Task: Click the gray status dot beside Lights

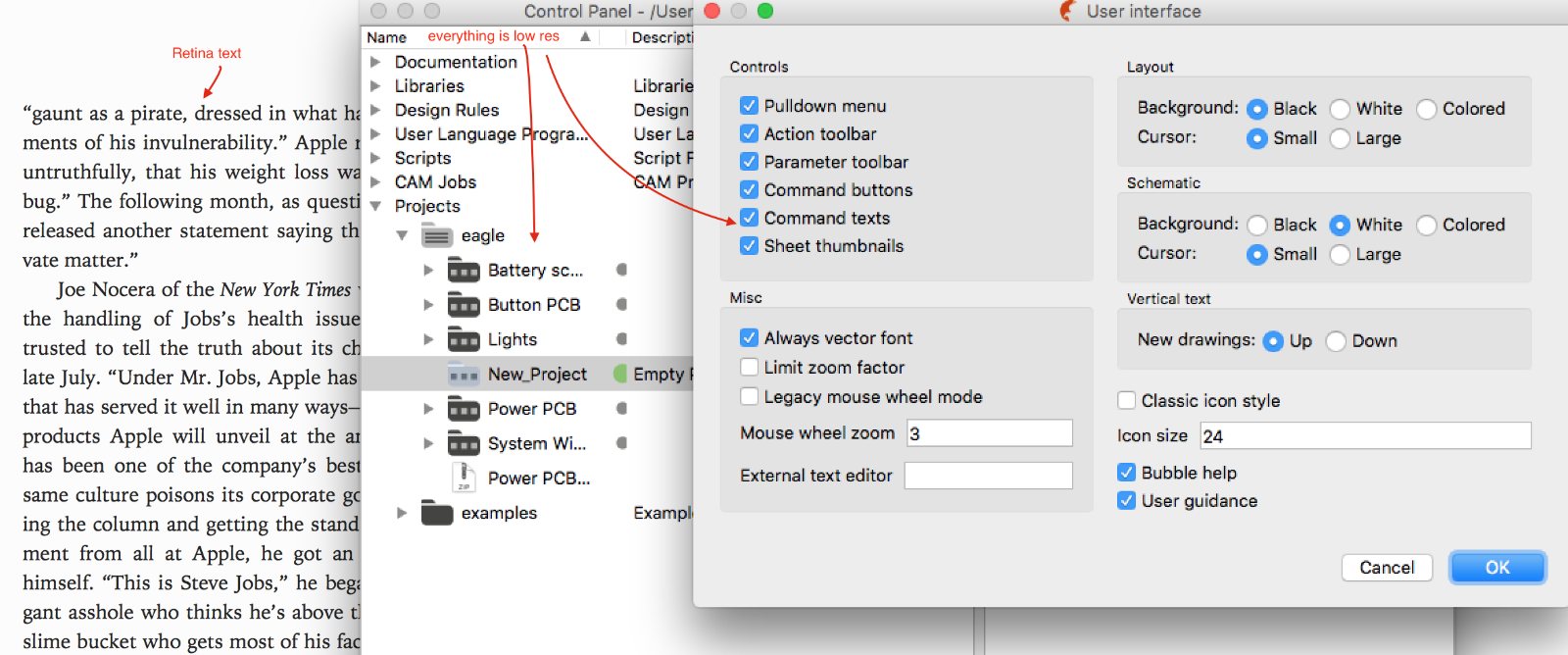Action: (621, 339)
